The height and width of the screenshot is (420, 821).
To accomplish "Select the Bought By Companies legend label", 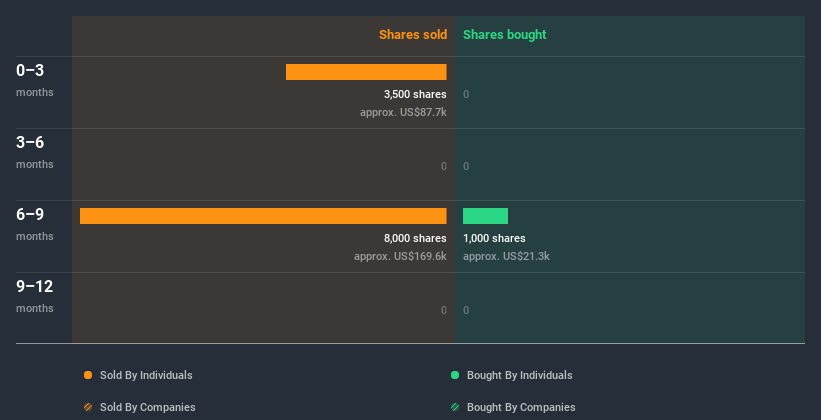I will [x=521, y=407].
